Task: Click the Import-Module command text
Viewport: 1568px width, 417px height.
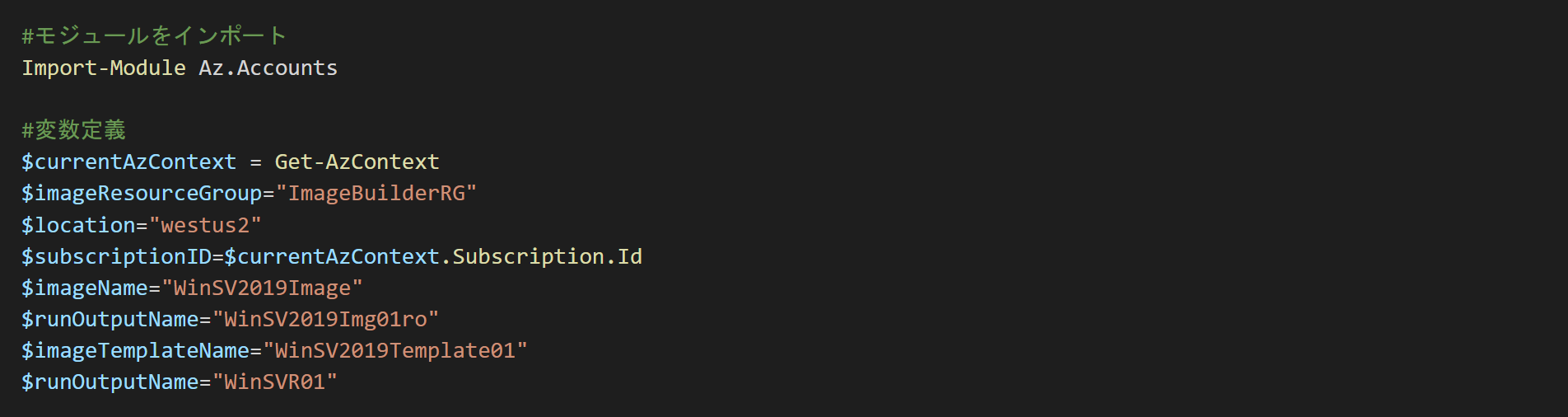Action: click(104, 68)
